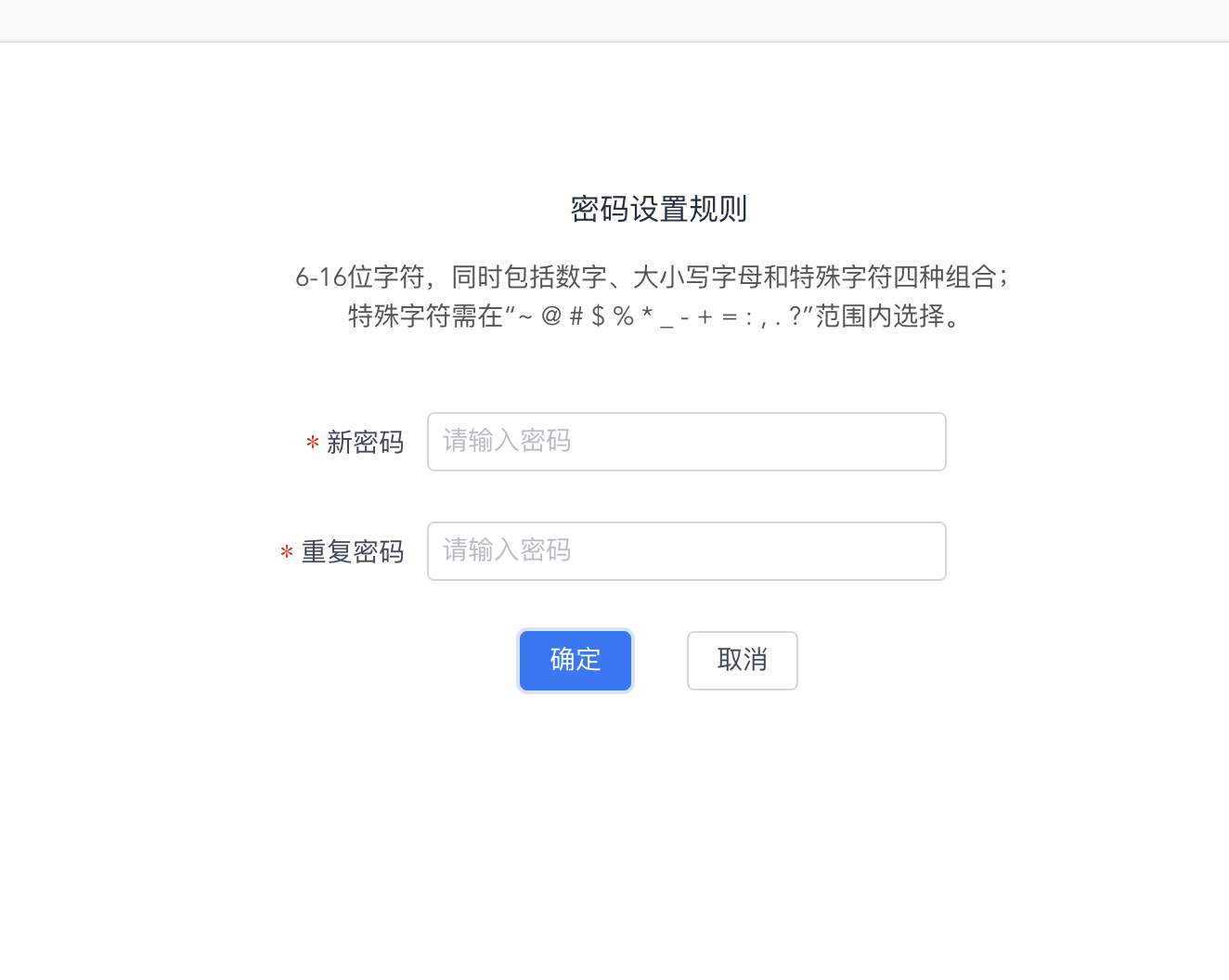Screen dimensions: 1229x980
Task: Click the red asterisk beside 重复密码
Action: pyautogui.click(x=286, y=553)
